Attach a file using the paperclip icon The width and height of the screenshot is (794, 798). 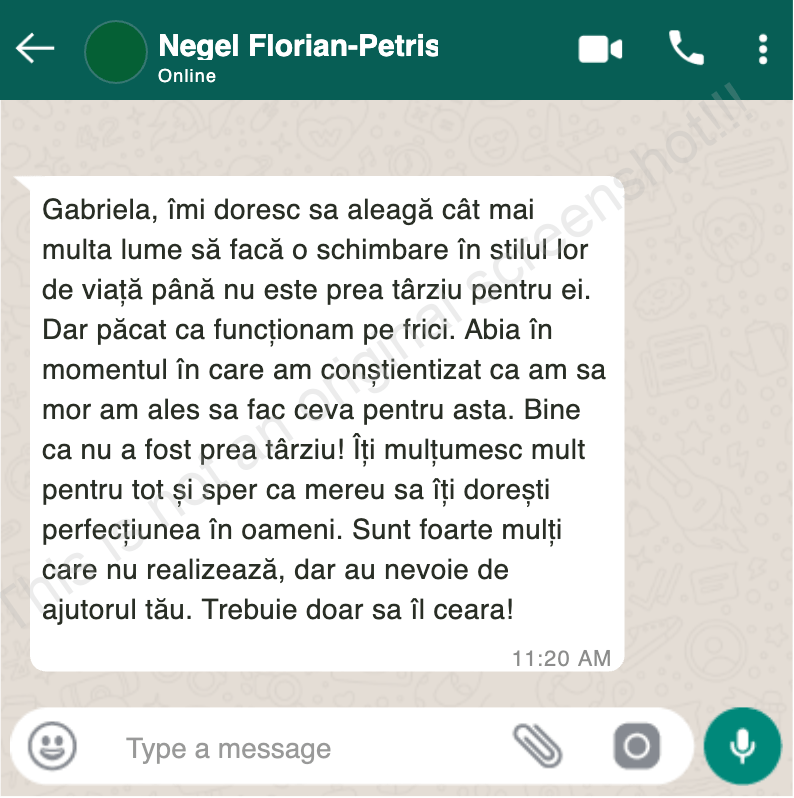pos(537,746)
